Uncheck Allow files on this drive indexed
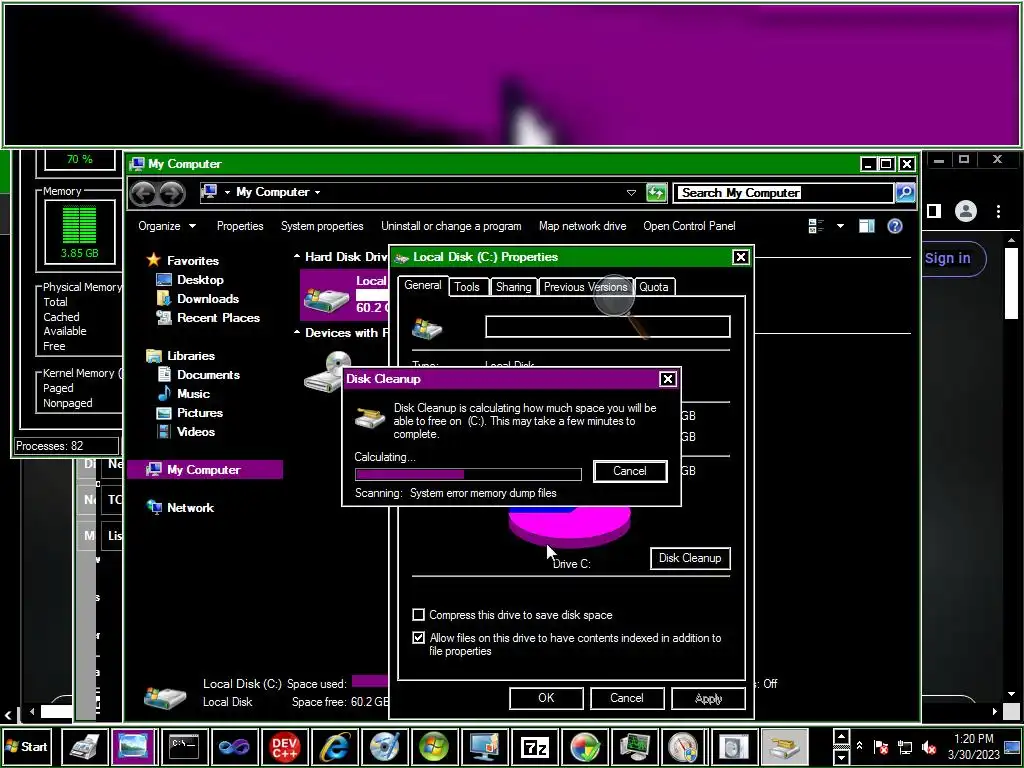1024x768 pixels. coord(419,637)
